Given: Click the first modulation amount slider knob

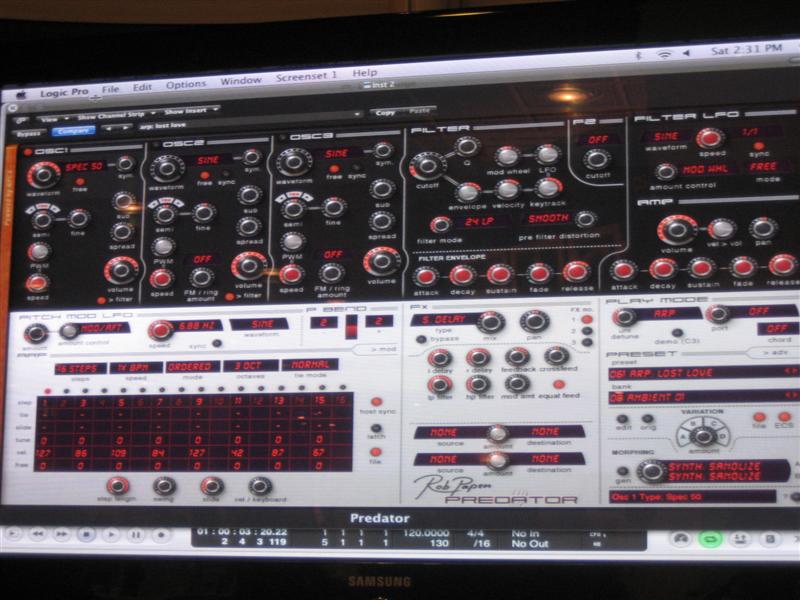Looking at the screenshot, I should tap(496, 433).
